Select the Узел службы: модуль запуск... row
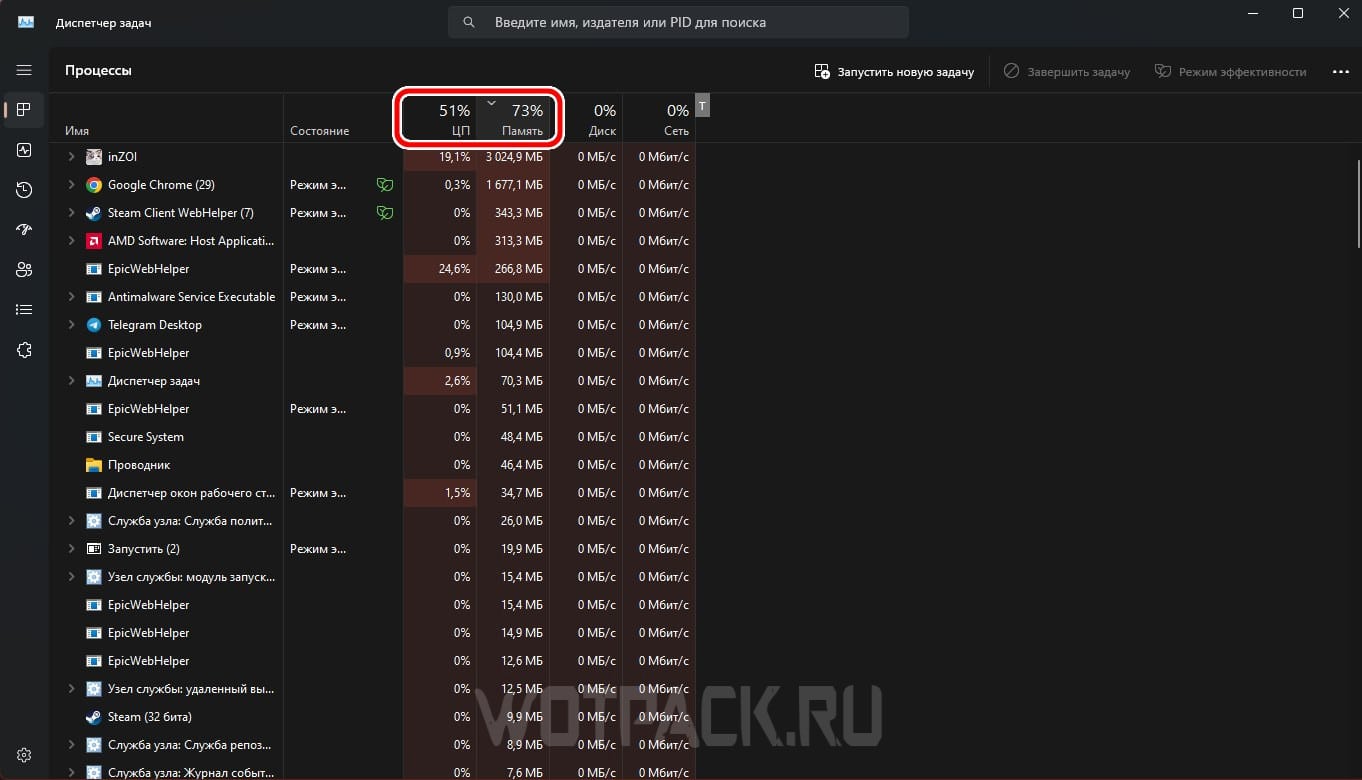The image size is (1362, 780). click(x=372, y=577)
